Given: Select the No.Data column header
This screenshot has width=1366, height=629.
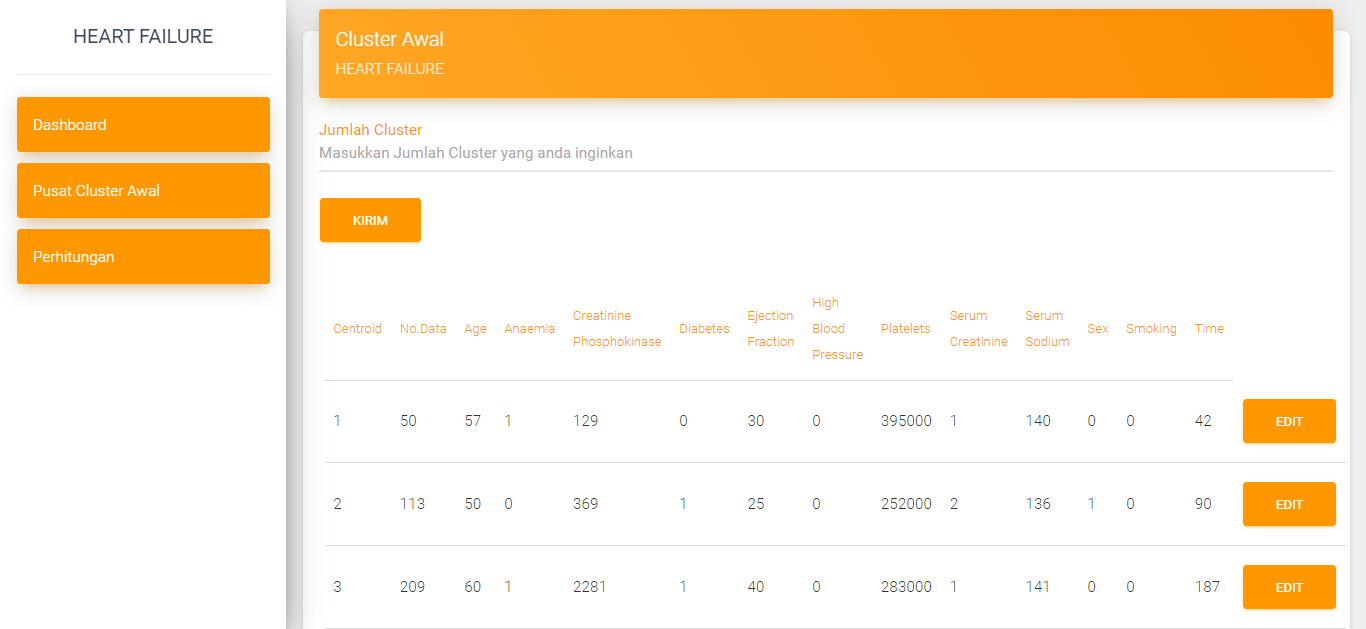Looking at the screenshot, I should (423, 329).
